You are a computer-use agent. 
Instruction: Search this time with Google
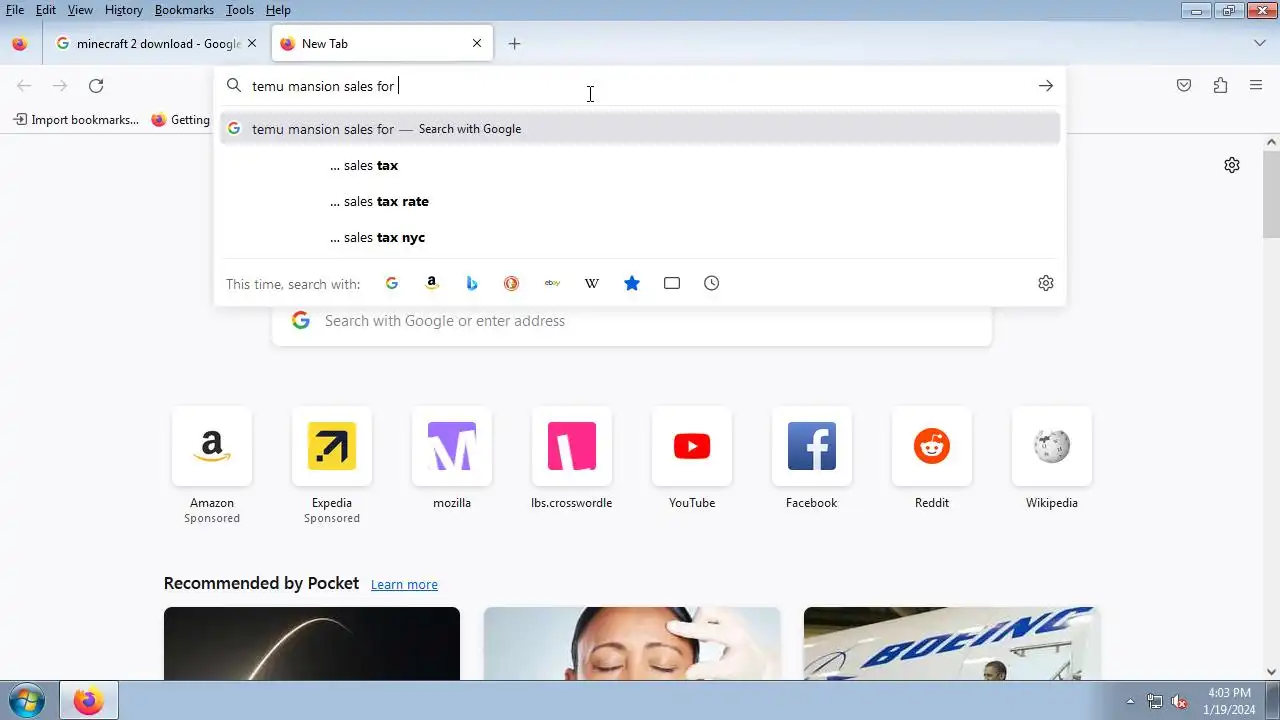(392, 283)
